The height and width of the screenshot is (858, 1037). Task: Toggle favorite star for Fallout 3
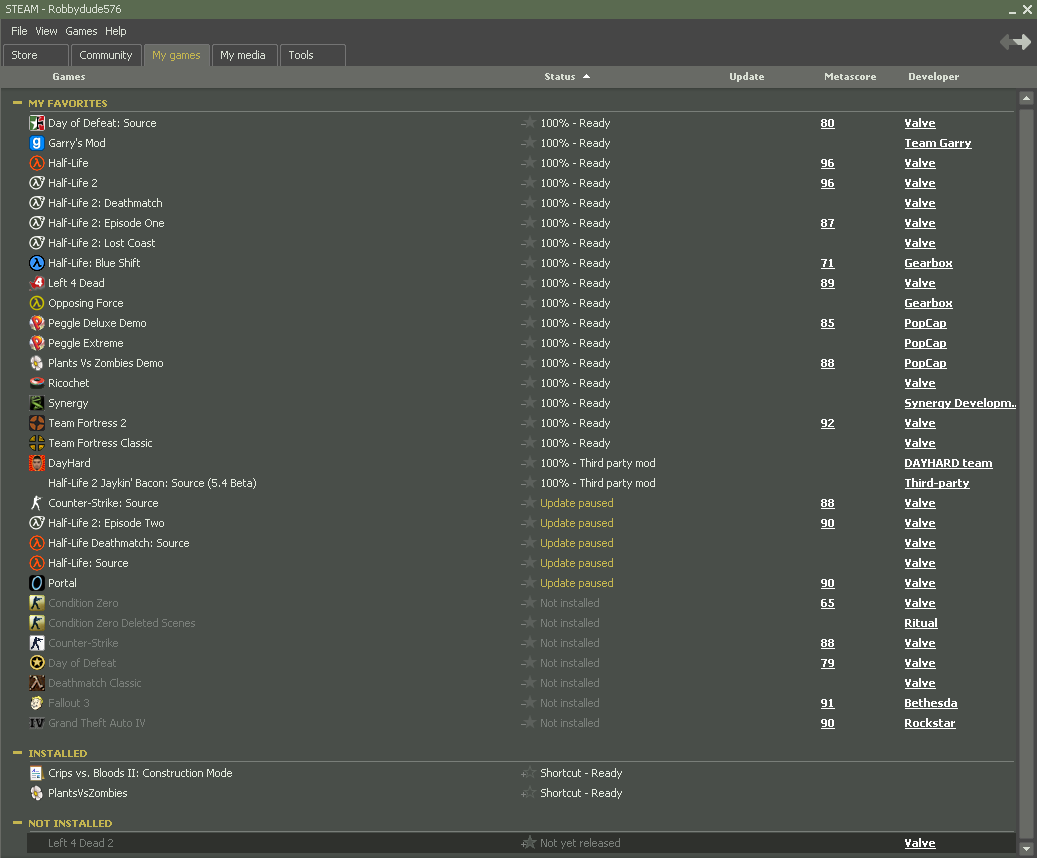[x=528, y=703]
